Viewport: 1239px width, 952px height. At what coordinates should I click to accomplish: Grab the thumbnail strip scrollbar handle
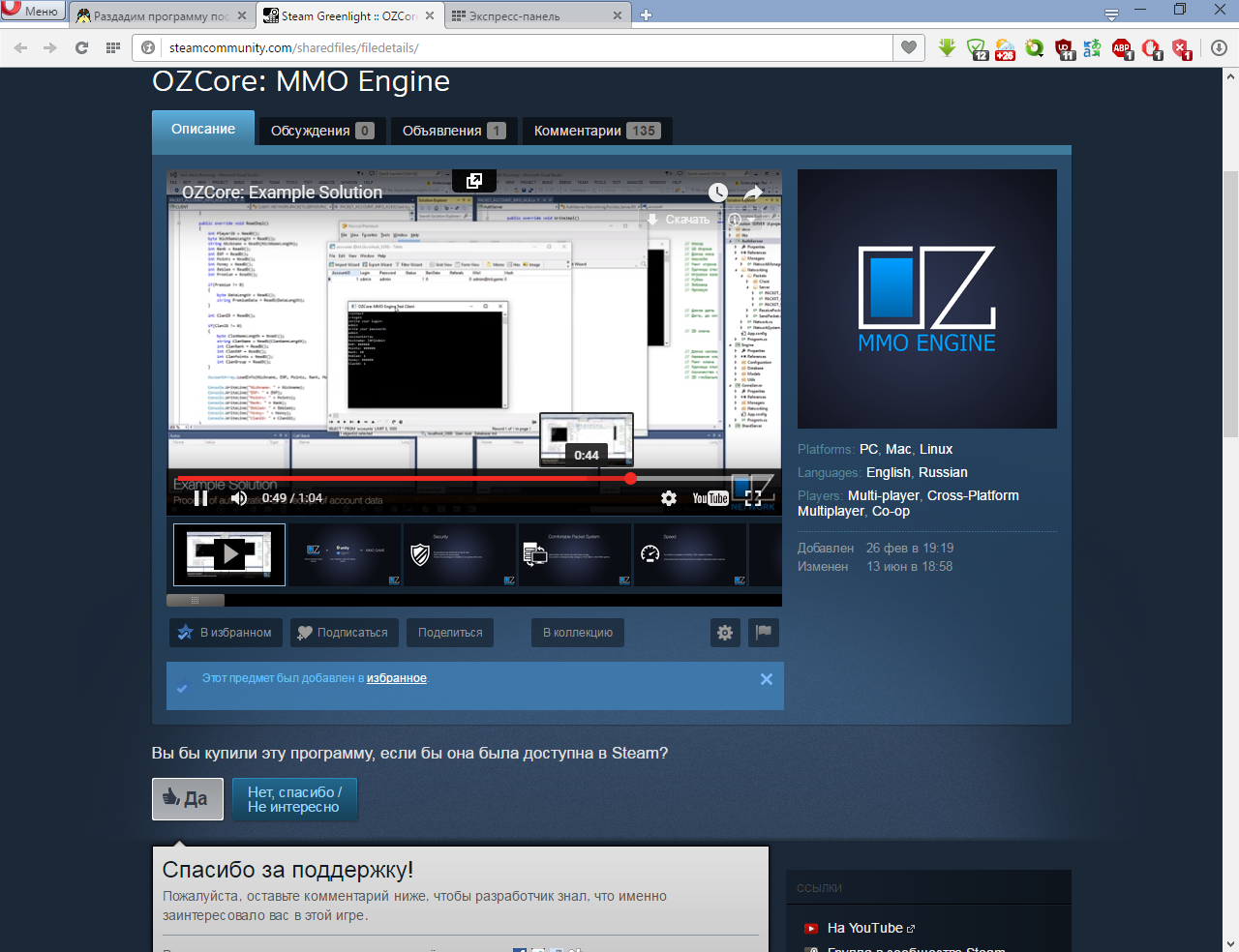[x=196, y=601]
